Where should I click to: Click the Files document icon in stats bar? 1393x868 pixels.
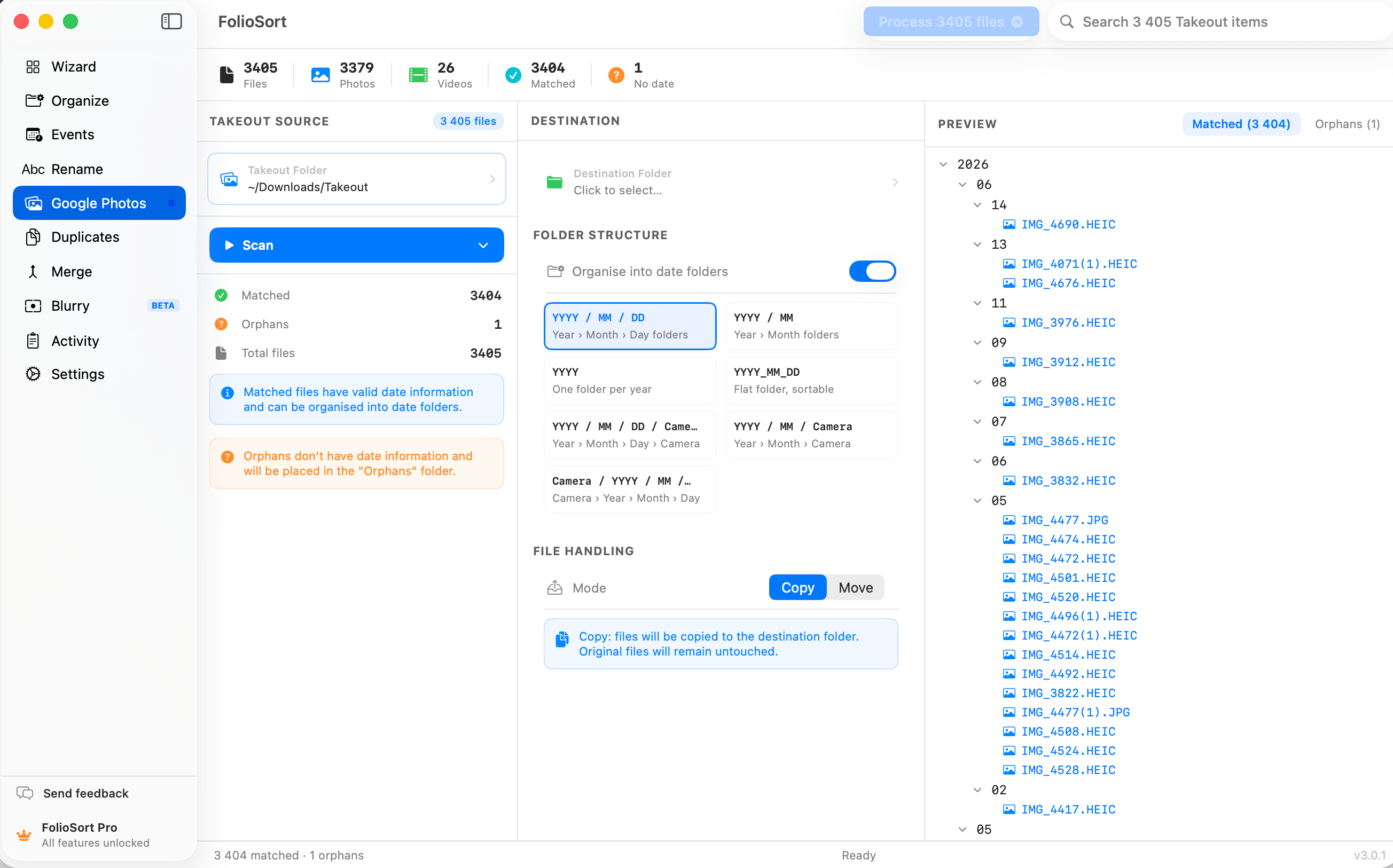pyautogui.click(x=227, y=75)
